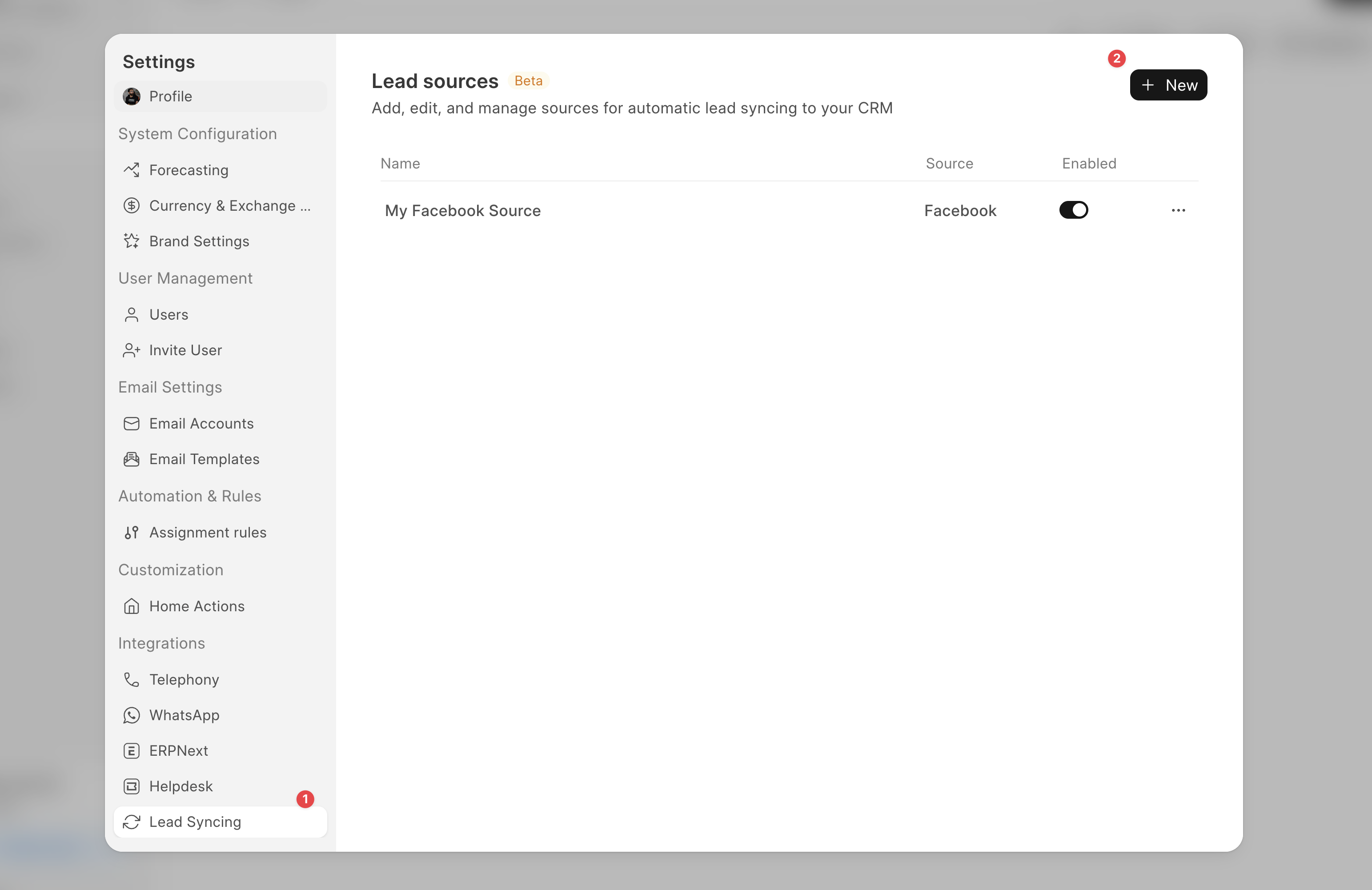Open the Telephony integration
Image resolution: width=1372 pixels, height=890 pixels.
pos(184,680)
